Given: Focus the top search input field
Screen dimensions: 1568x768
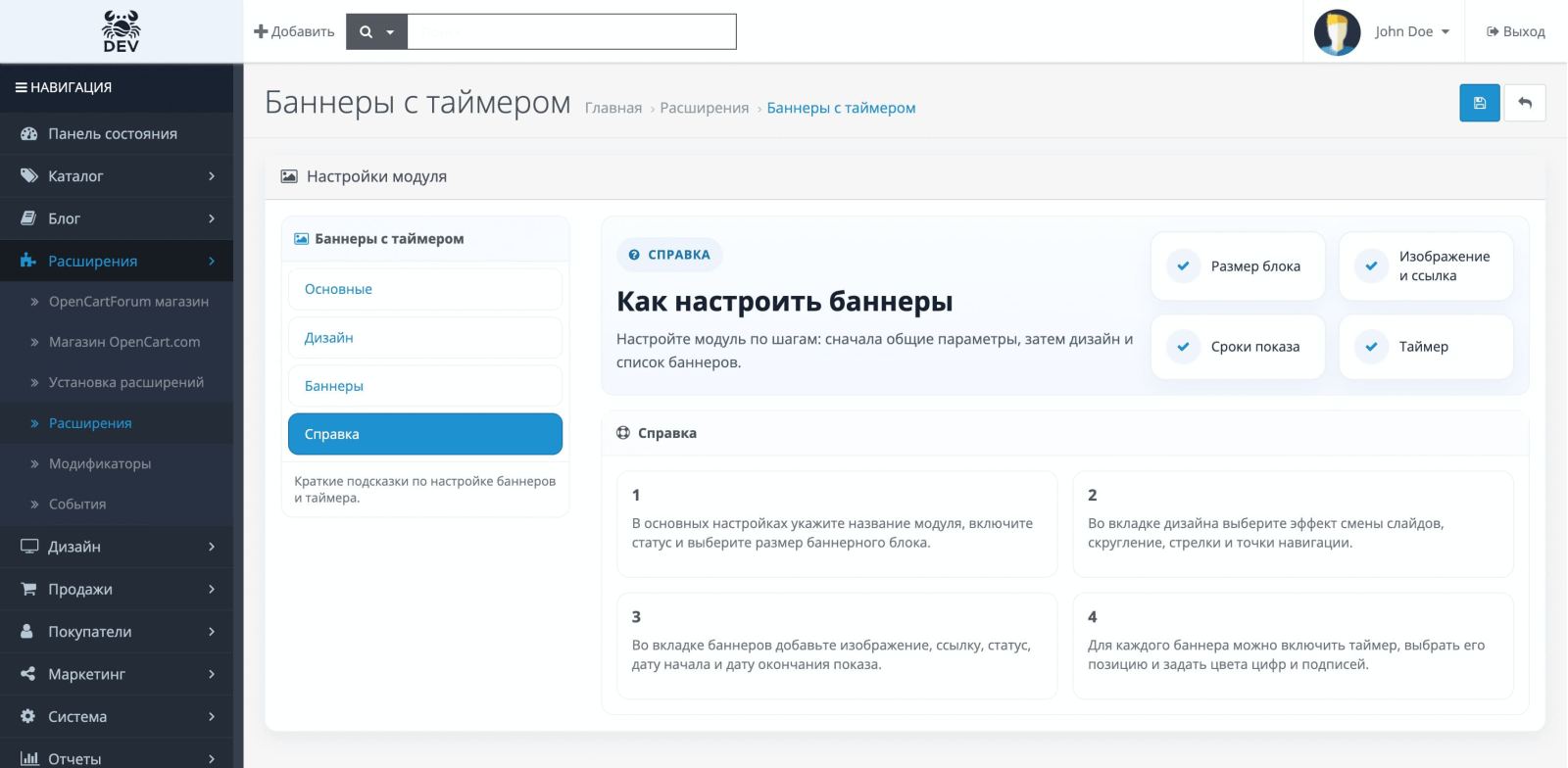Looking at the screenshot, I should (x=571, y=31).
